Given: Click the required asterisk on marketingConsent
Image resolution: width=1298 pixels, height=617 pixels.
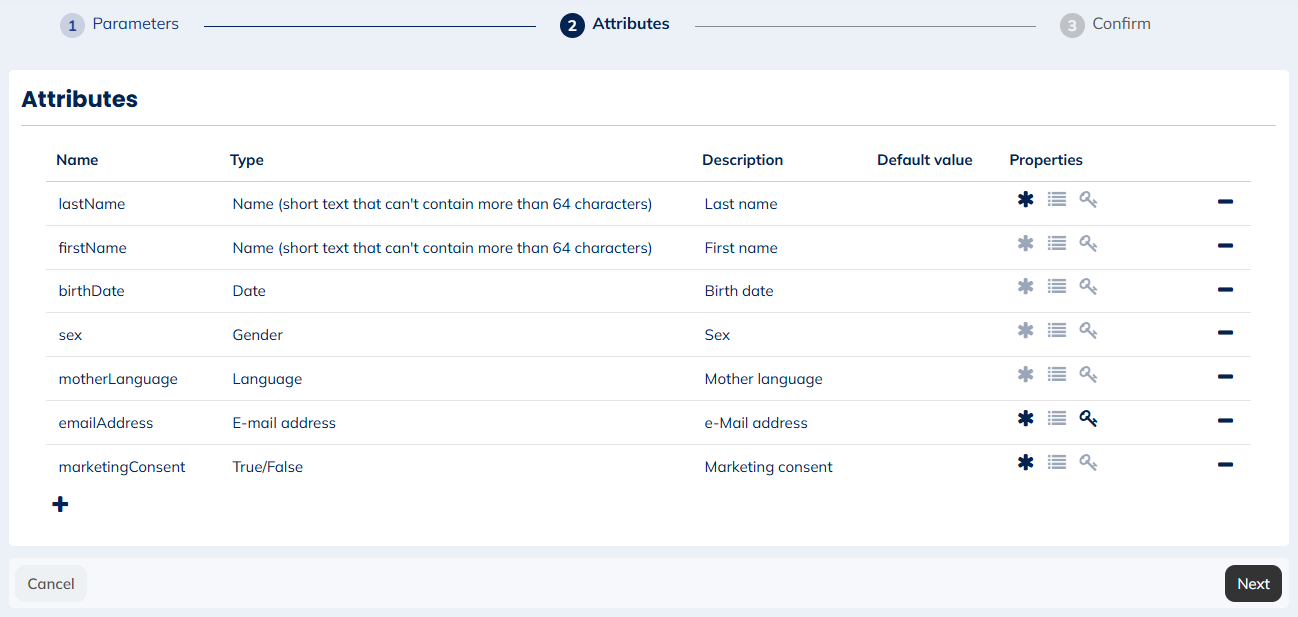Looking at the screenshot, I should coord(1025,462).
